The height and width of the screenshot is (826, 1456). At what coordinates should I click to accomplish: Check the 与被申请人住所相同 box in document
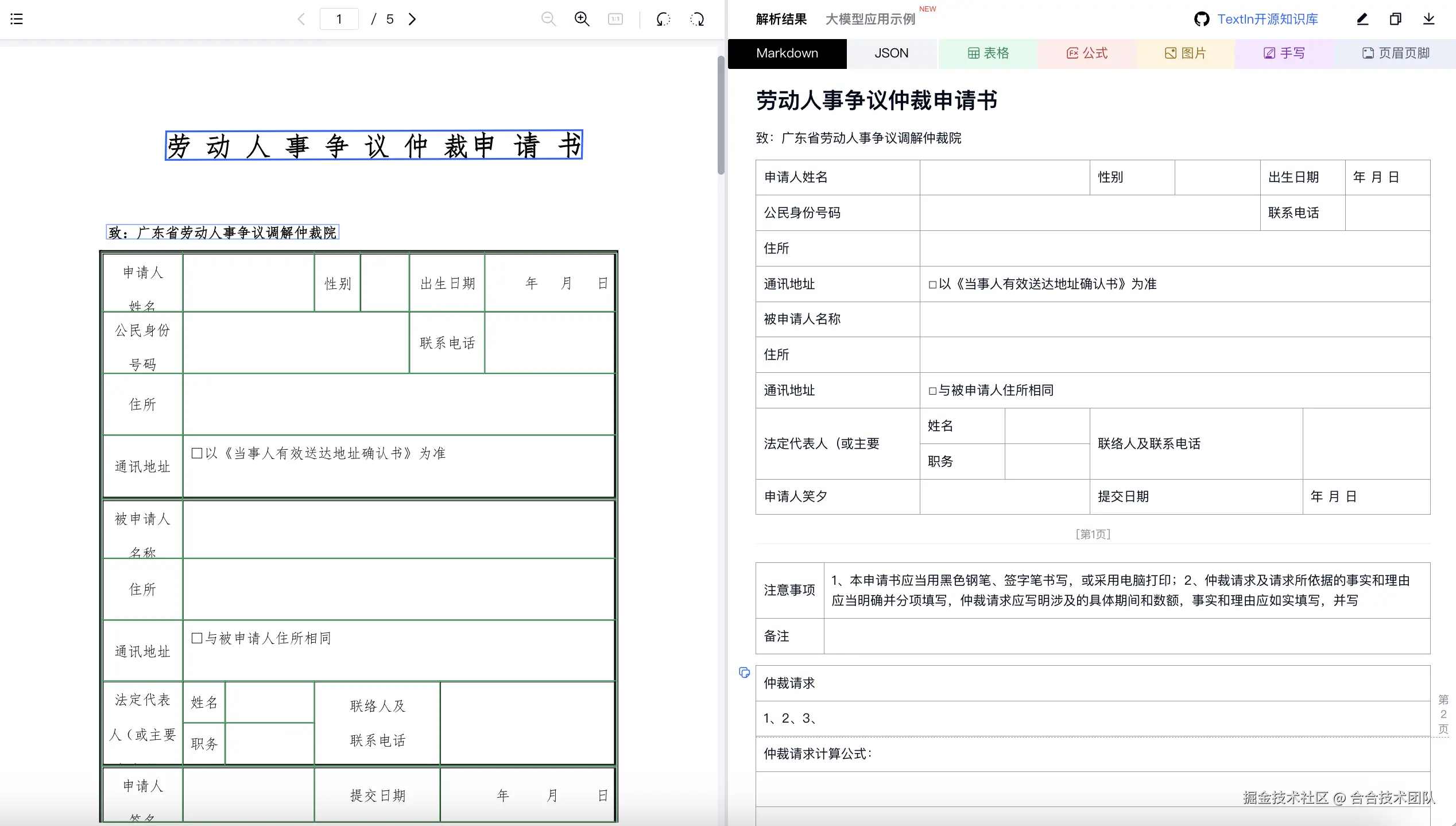(x=197, y=638)
